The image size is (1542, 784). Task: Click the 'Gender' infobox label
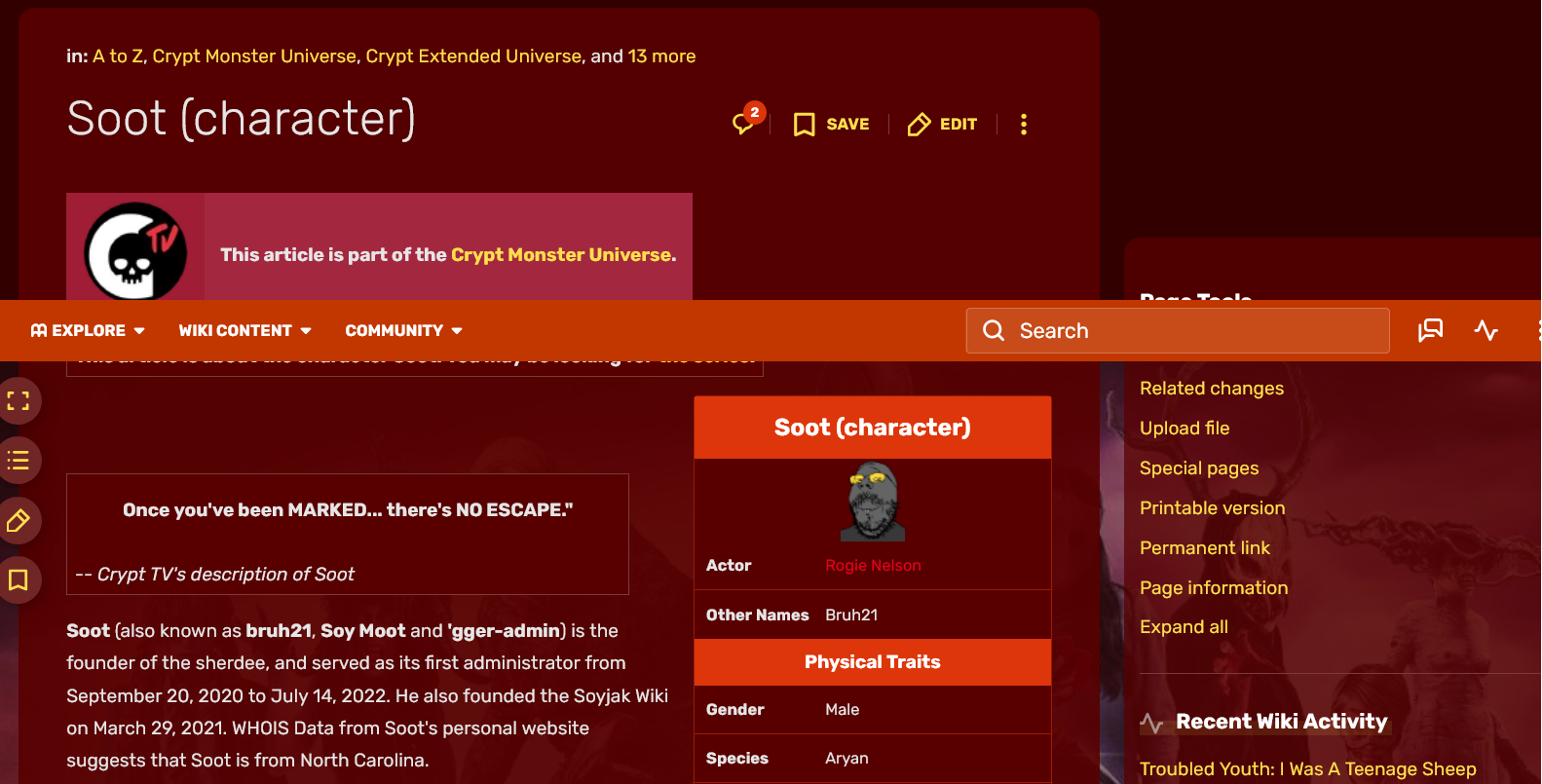point(735,710)
